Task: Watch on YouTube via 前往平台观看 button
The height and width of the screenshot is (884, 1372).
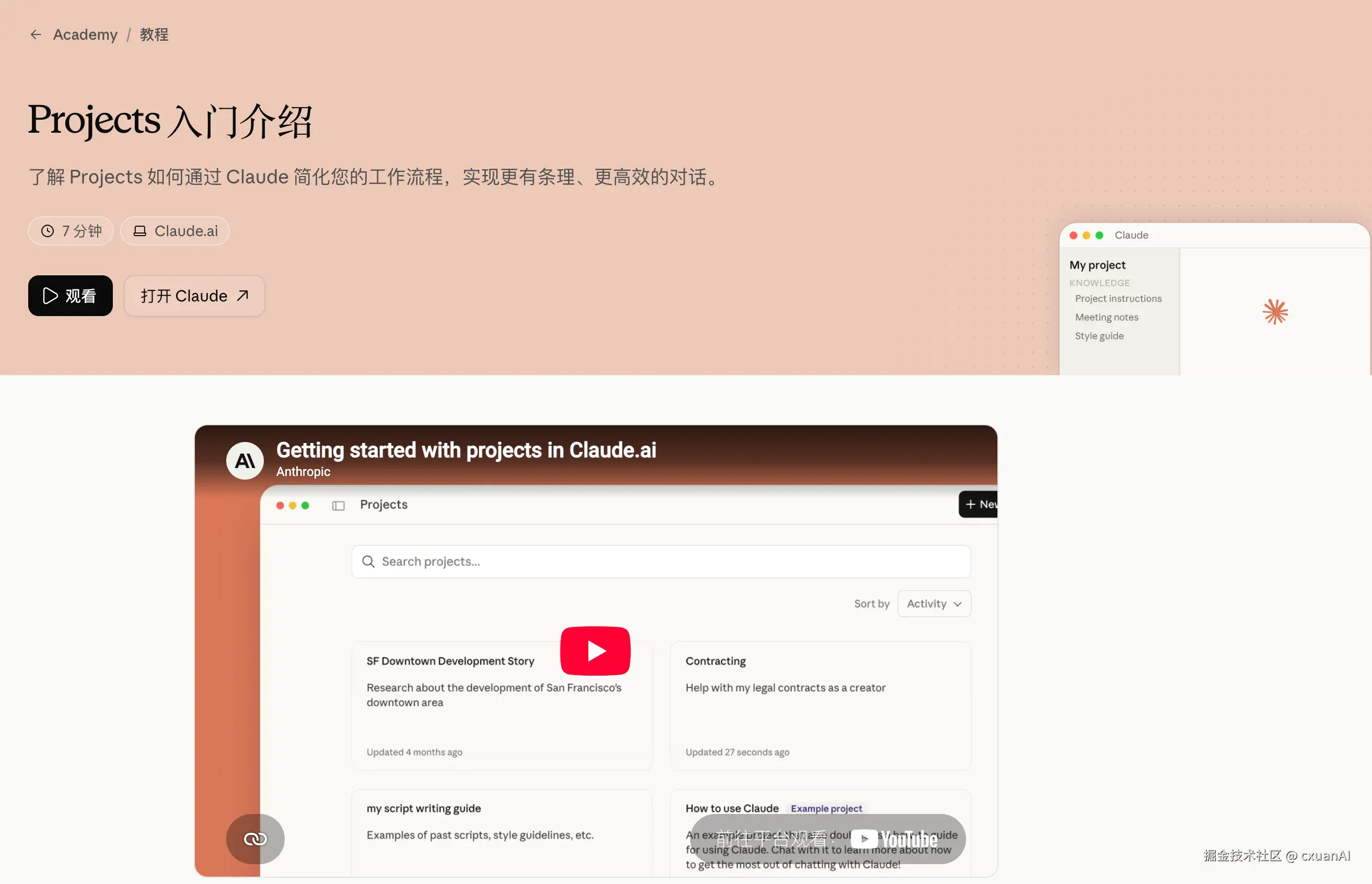Action: click(828, 839)
